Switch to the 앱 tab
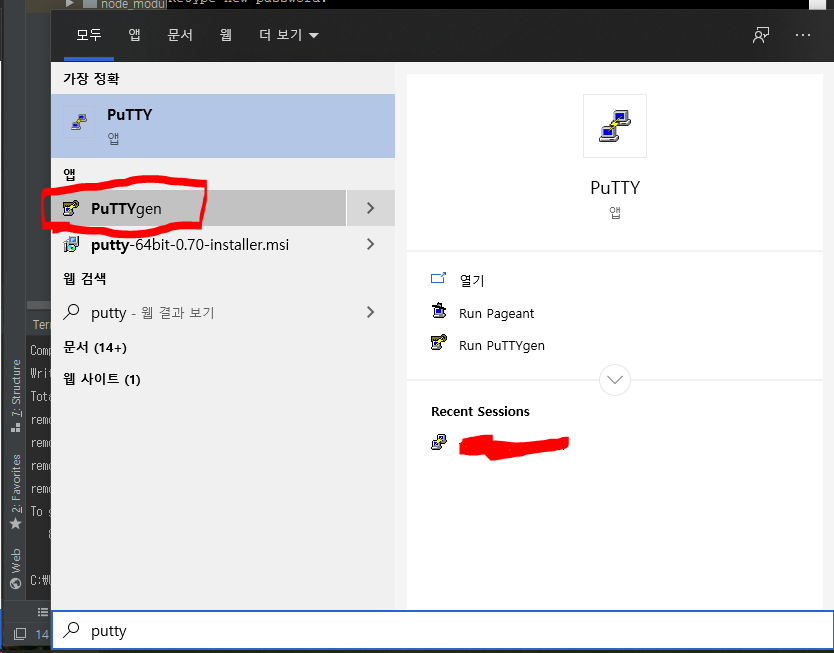This screenshot has height=653, width=834. [x=134, y=35]
